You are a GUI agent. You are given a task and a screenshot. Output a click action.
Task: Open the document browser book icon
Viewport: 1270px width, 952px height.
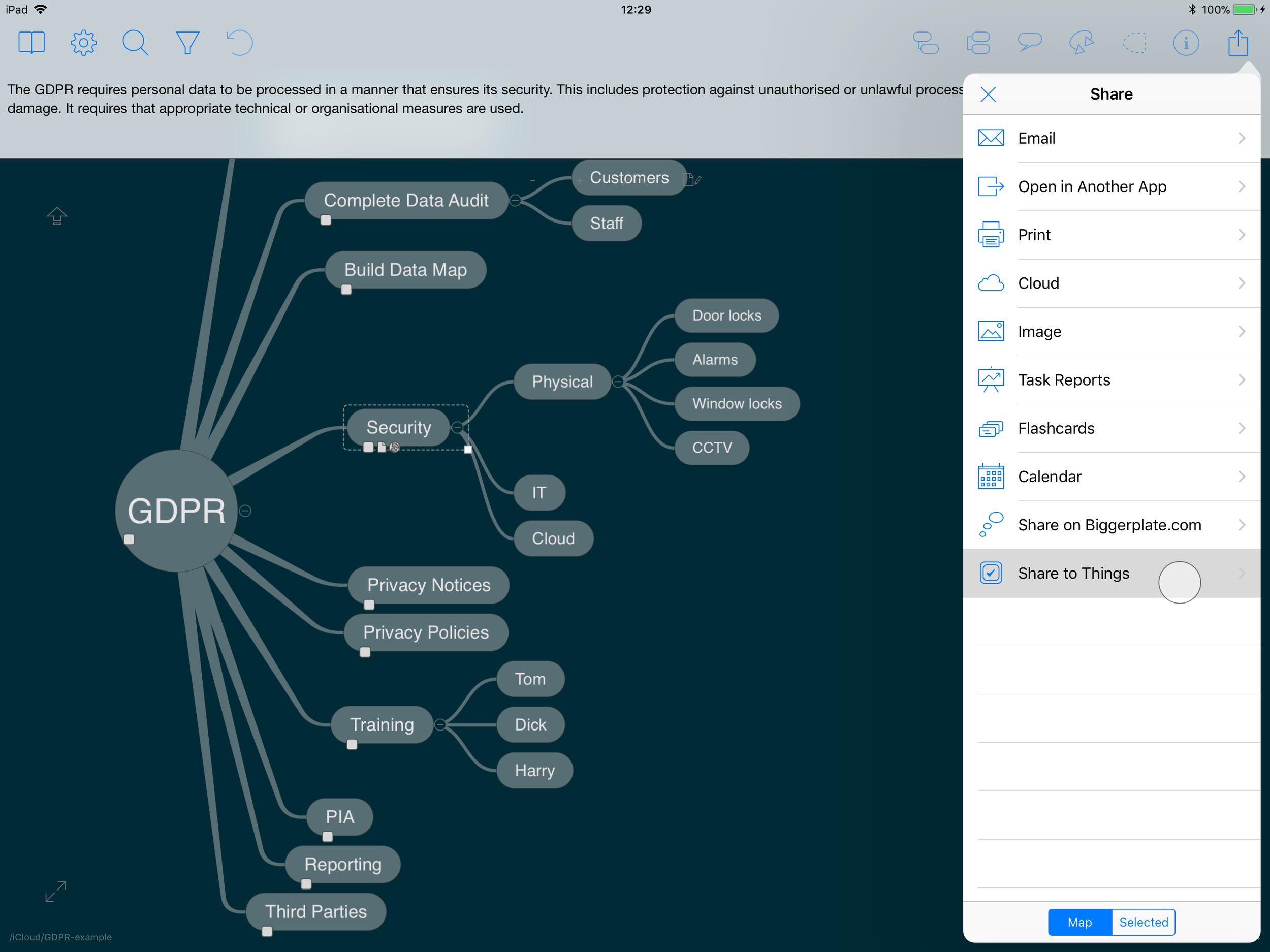(31, 43)
